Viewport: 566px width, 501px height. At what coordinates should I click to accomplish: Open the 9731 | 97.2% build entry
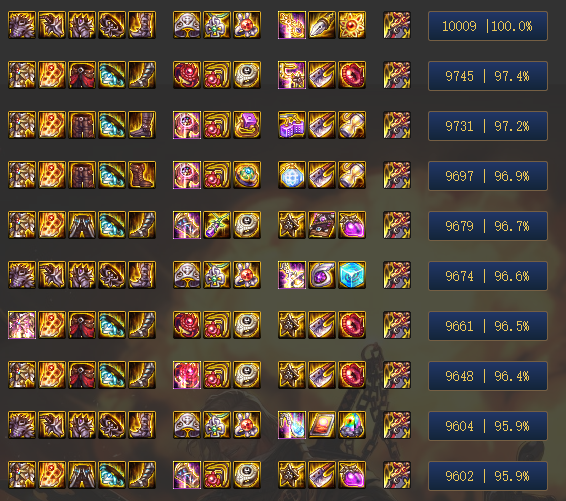(x=488, y=126)
